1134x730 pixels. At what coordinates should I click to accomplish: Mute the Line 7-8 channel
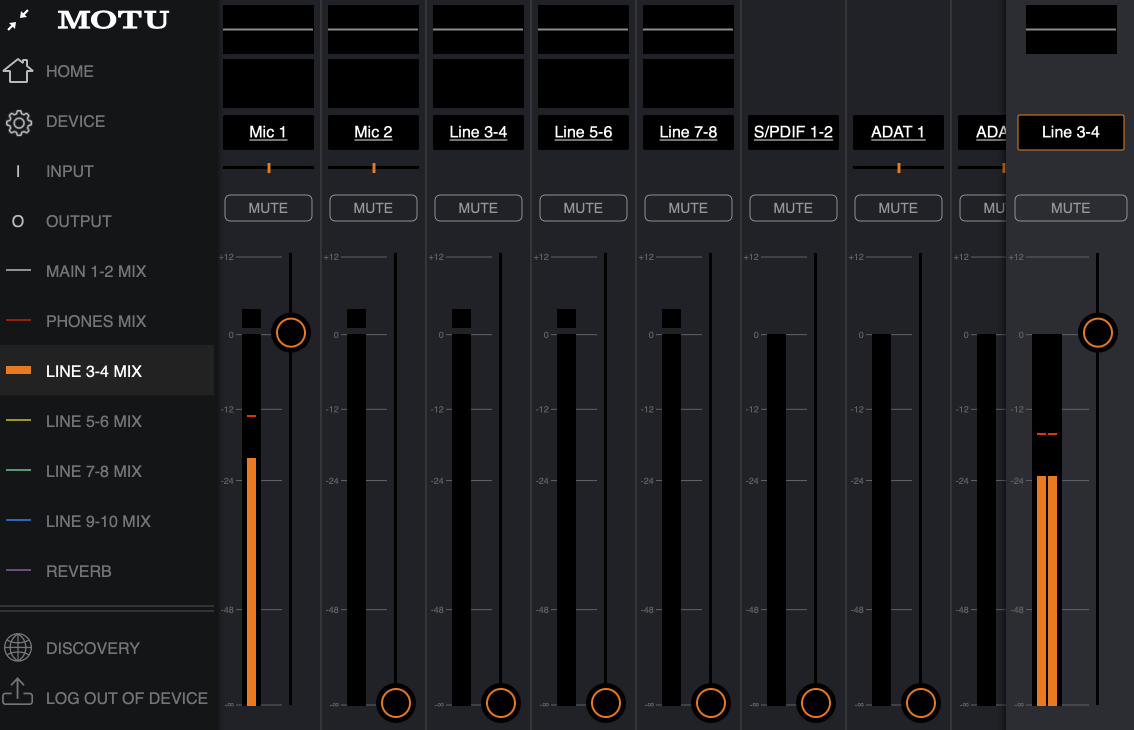pyautogui.click(x=688, y=208)
